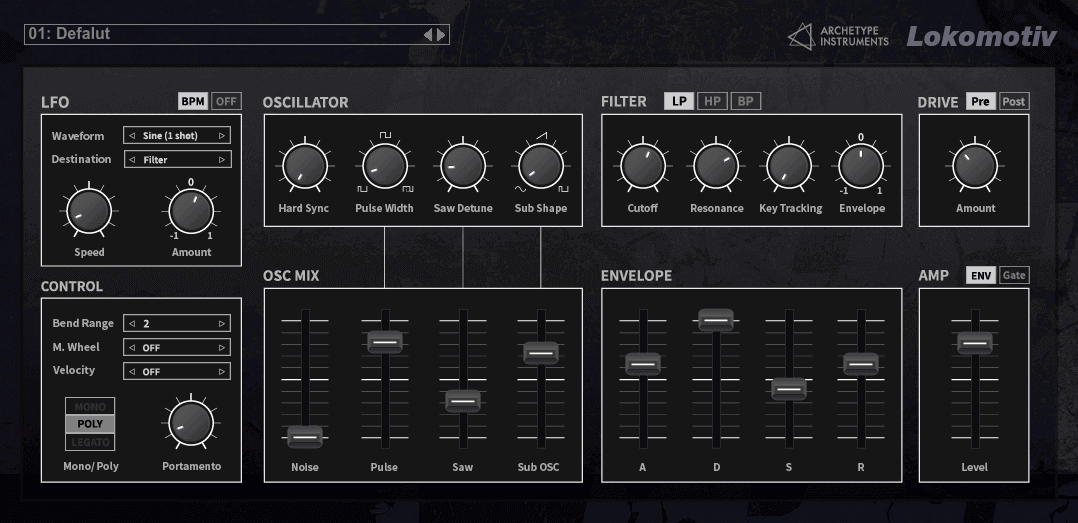Click the envelope Sustain fader
1078x523 pixels.
[x=789, y=388]
